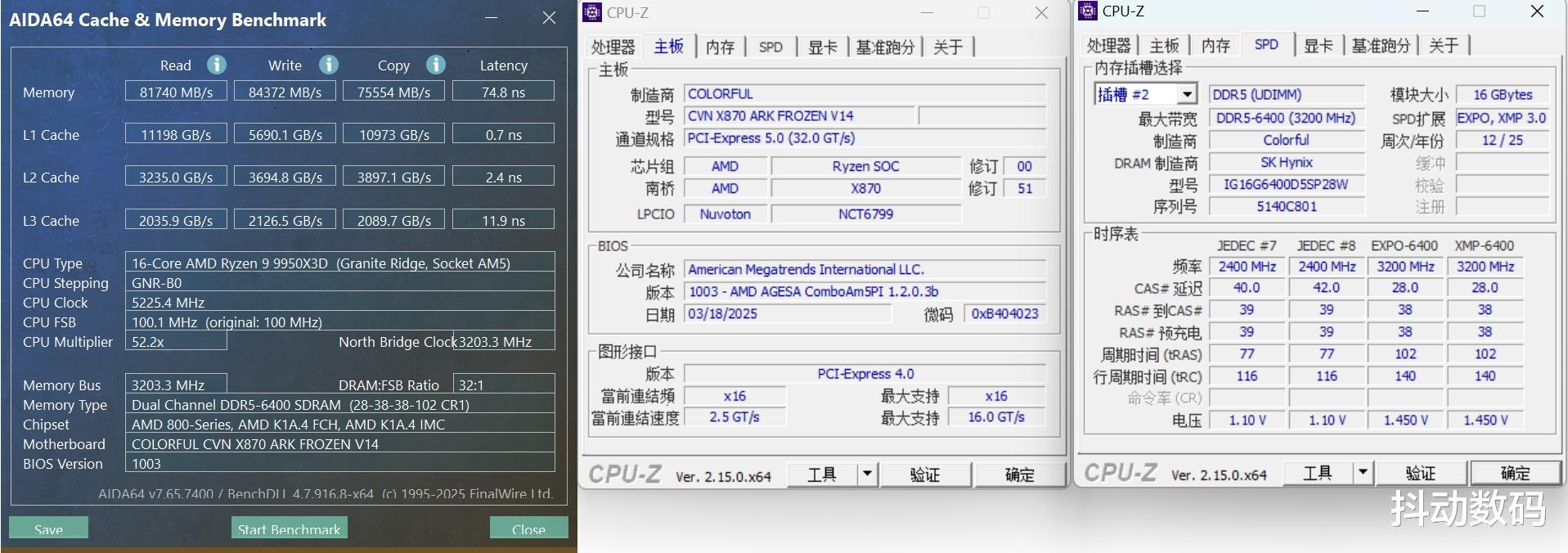Click the CPU-Z app icon in the middle window title bar

click(x=592, y=12)
